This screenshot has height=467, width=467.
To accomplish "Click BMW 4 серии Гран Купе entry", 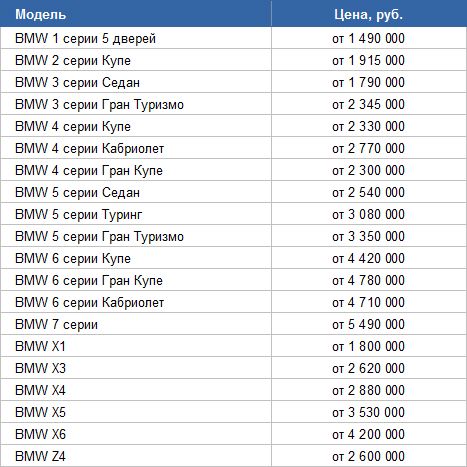I will click(89, 171).
